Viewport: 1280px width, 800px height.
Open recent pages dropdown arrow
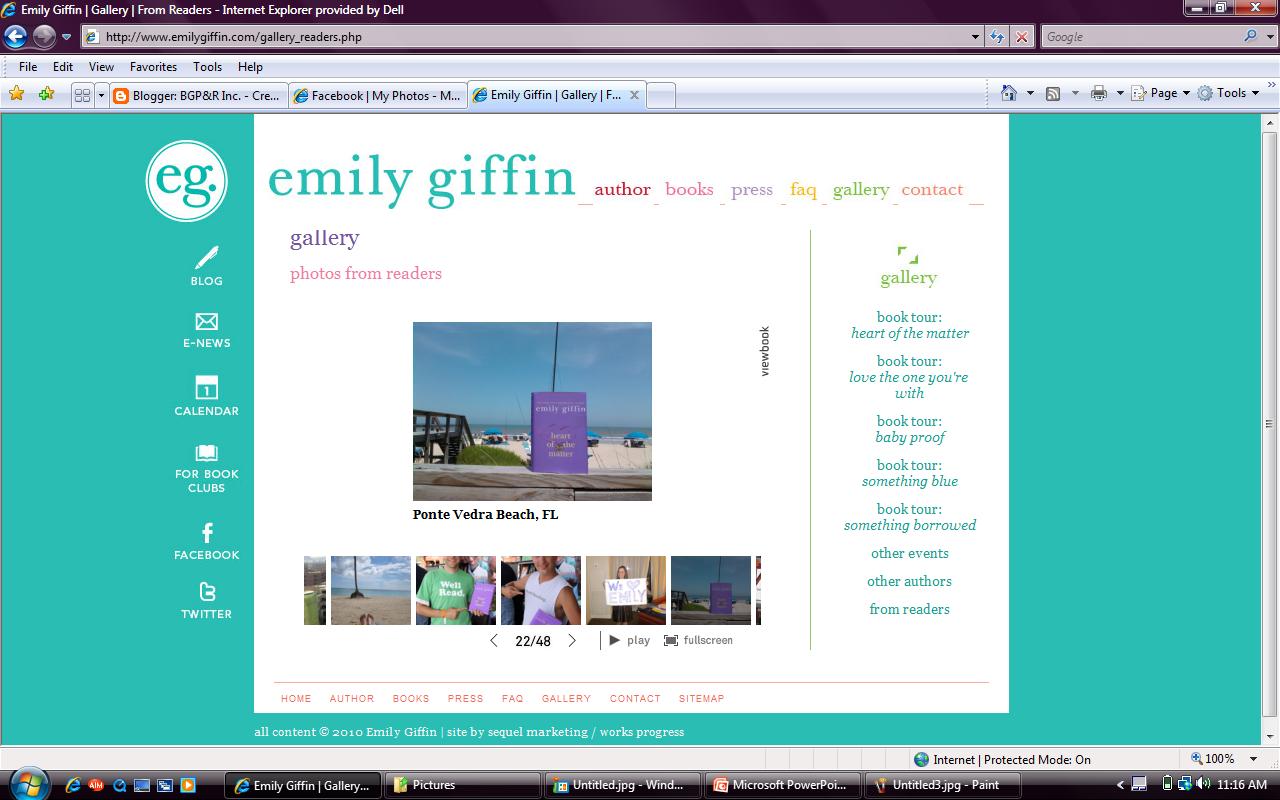coord(66,37)
